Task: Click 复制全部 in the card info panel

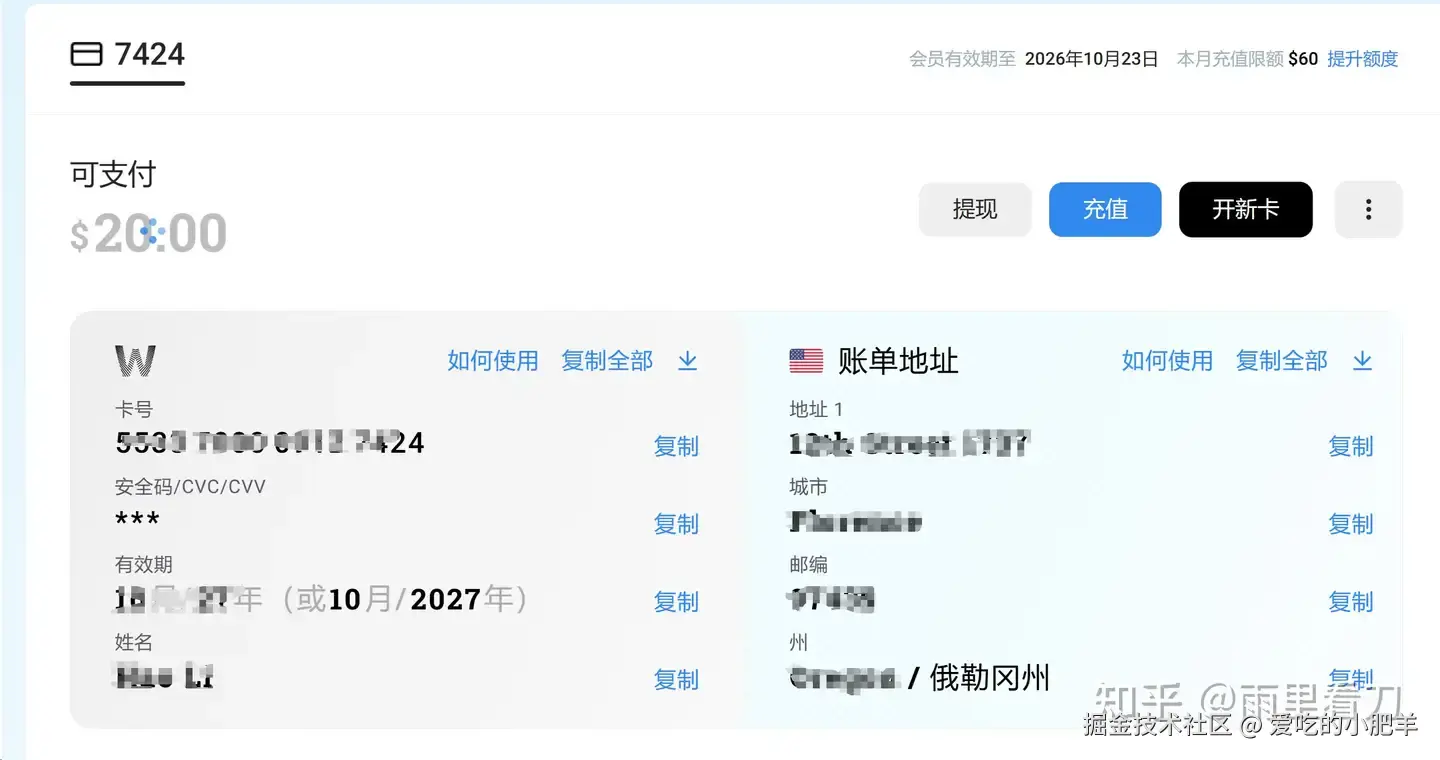Action: coord(607,361)
